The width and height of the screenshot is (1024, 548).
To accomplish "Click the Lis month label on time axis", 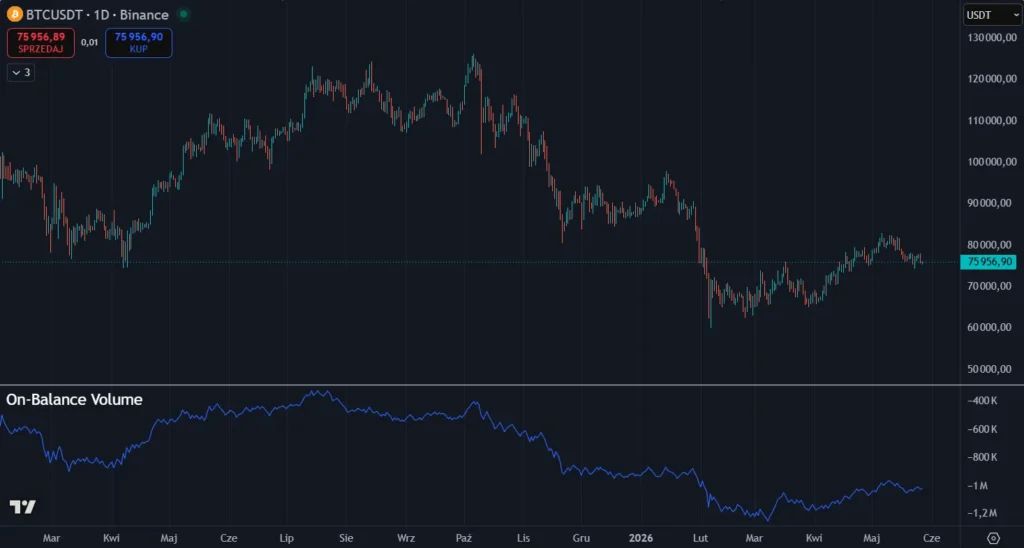I will (x=523, y=538).
